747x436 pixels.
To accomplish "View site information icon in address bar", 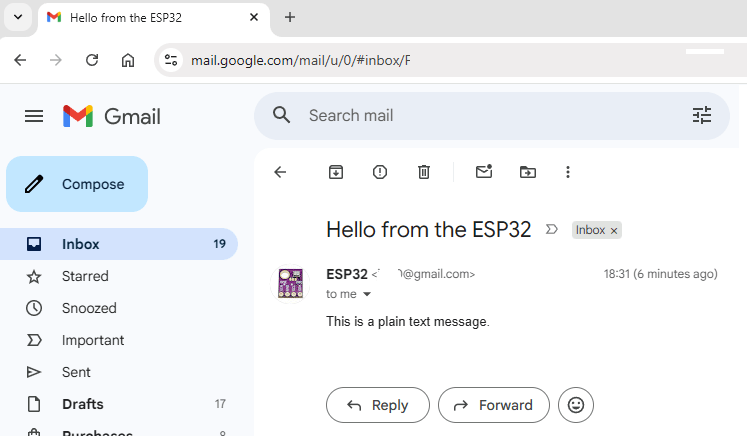I will 171,60.
